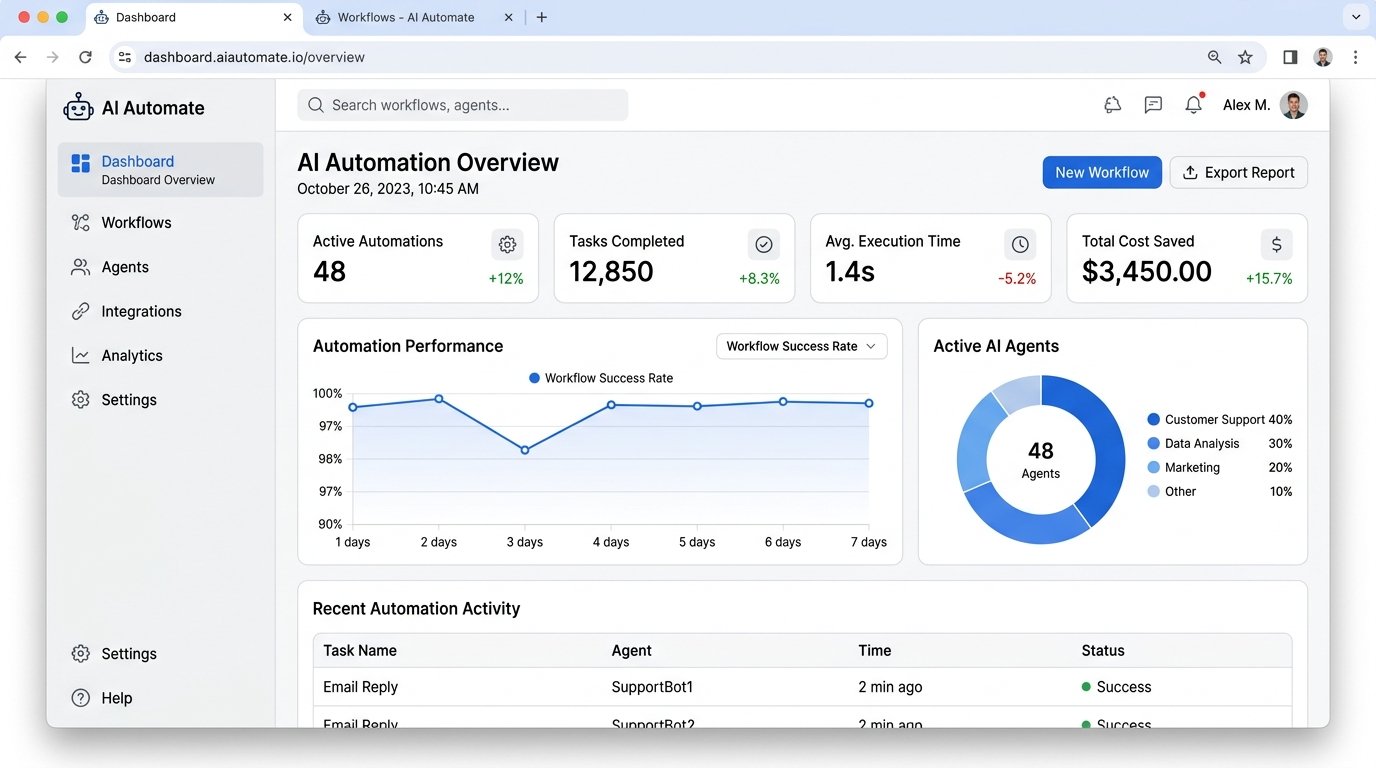The width and height of the screenshot is (1376, 768).
Task: Click Customer Support legend color dot
Action: pyautogui.click(x=1154, y=420)
